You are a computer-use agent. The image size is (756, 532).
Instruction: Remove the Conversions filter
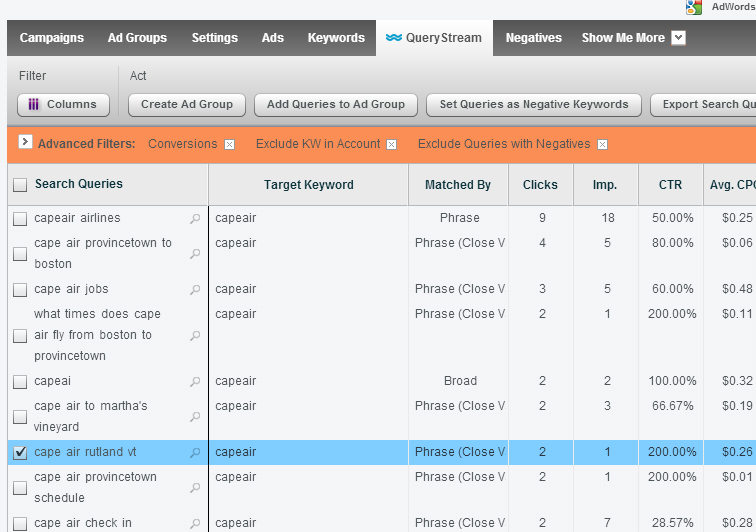[230, 145]
